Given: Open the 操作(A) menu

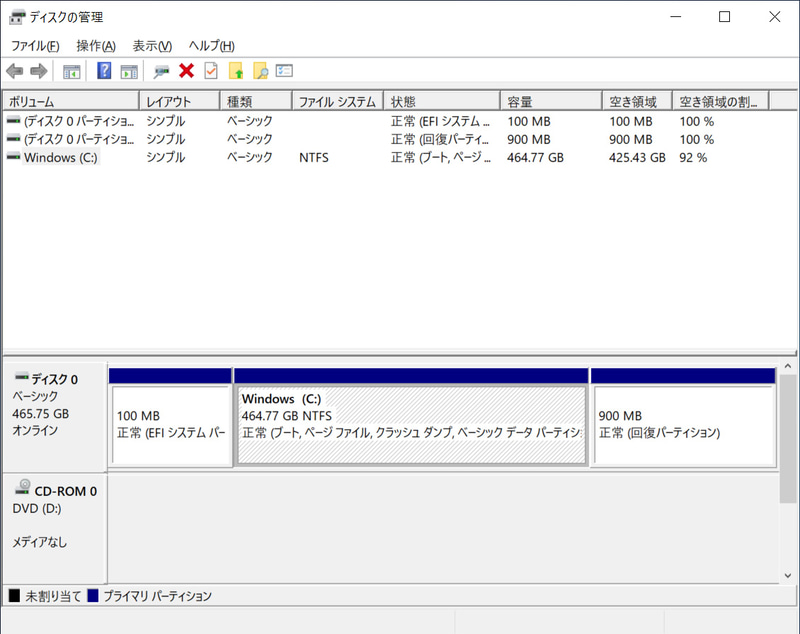Looking at the screenshot, I should point(96,46).
